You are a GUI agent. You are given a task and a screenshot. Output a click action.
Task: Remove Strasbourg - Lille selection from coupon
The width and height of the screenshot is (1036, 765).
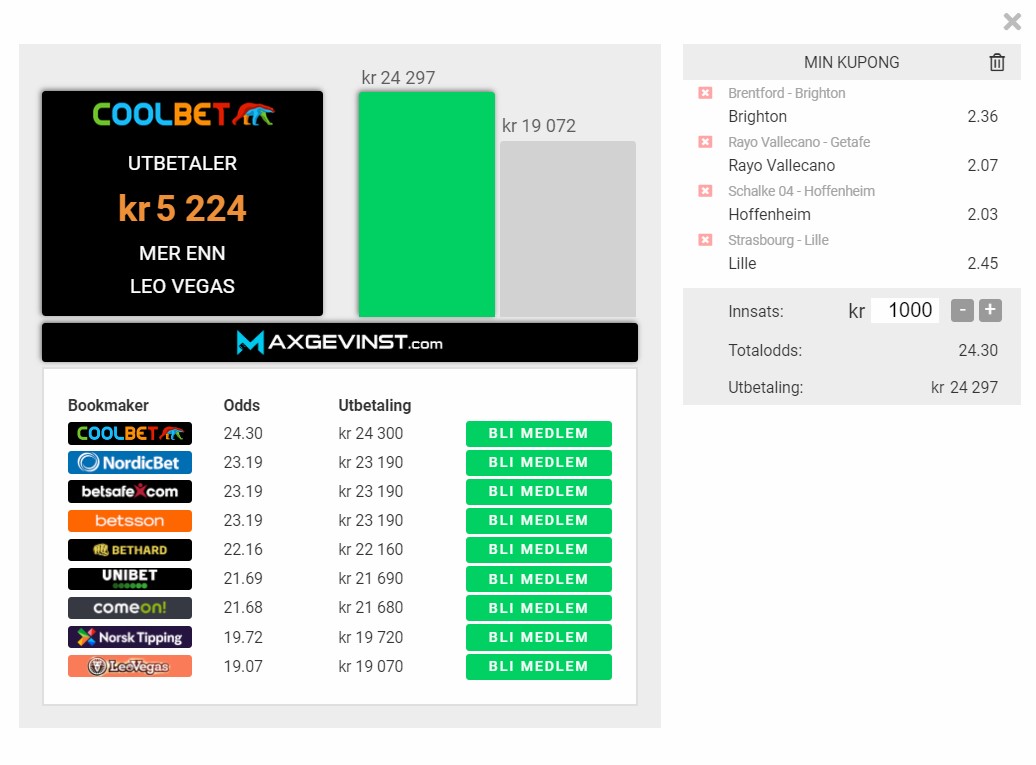click(x=705, y=240)
